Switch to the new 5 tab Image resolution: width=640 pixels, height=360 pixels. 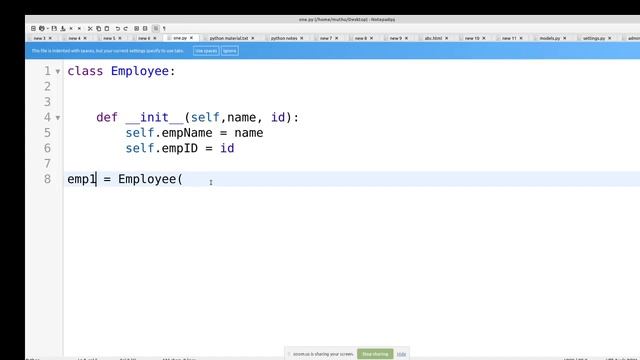(x=109, y=38)
